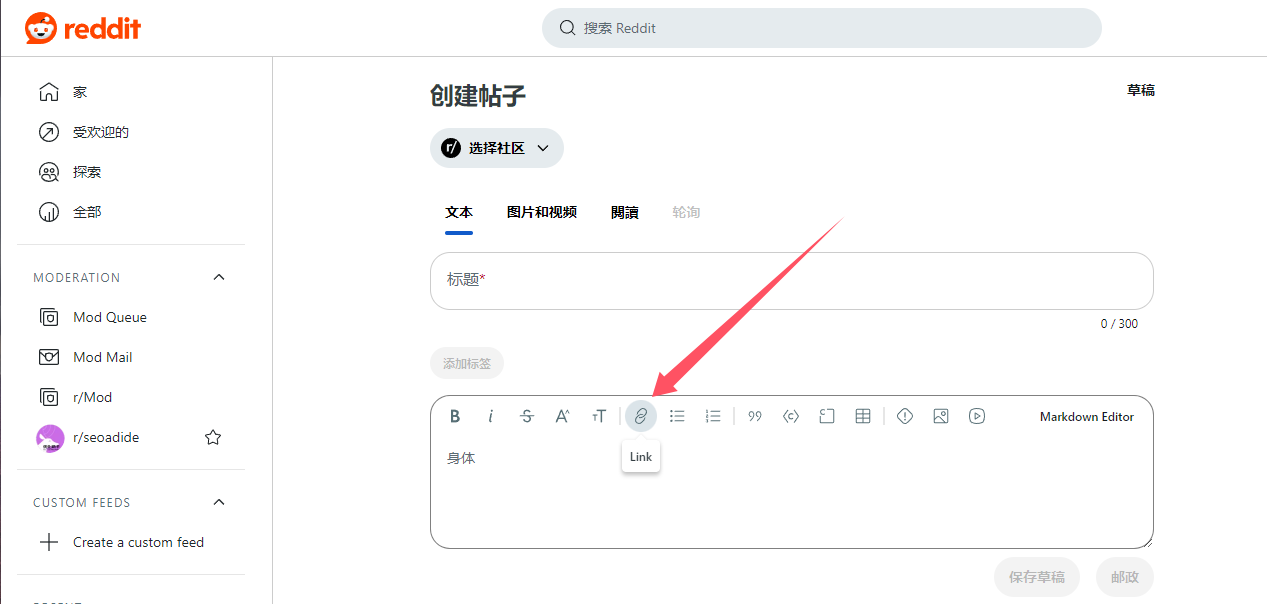This screenshot has height=604, width=1267.
Task: Add a quote block
Action: point(755,416)
